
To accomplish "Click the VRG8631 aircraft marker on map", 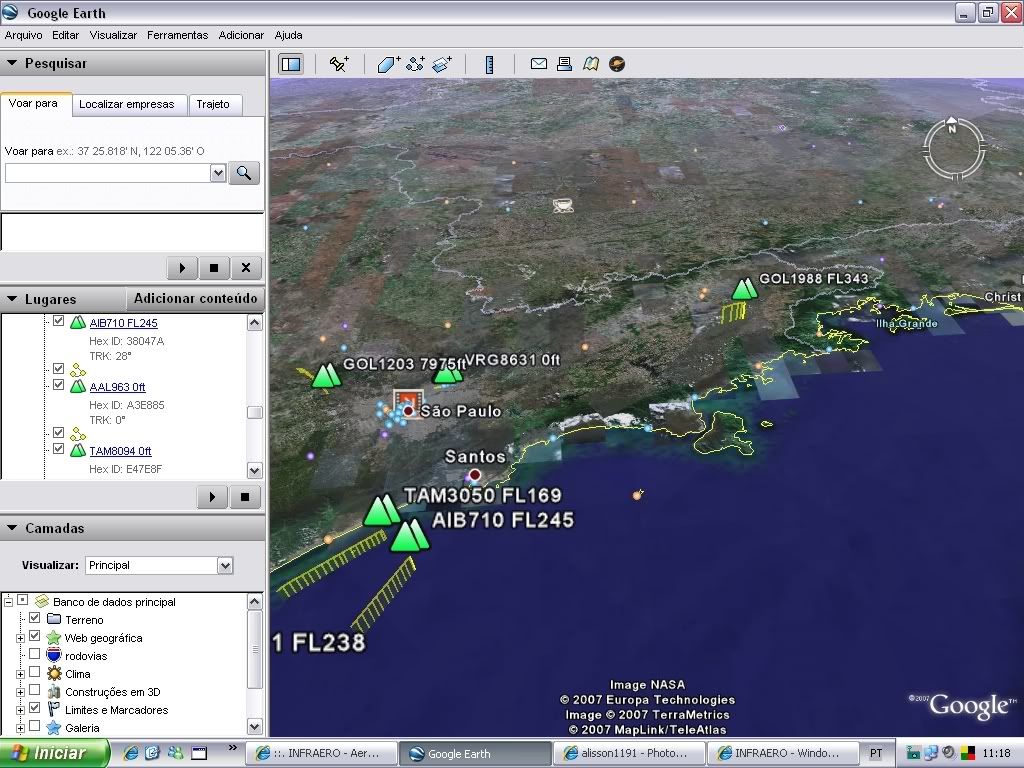I will click(448, 374).
